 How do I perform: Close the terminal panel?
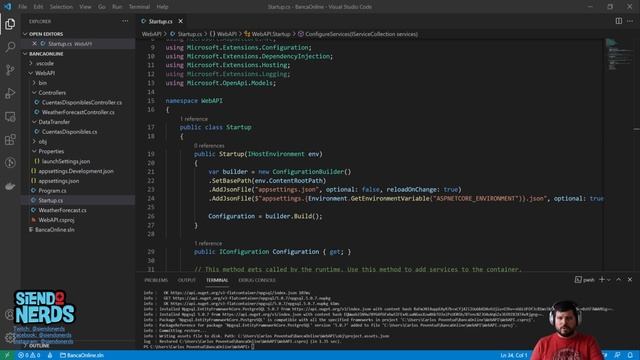630,280
